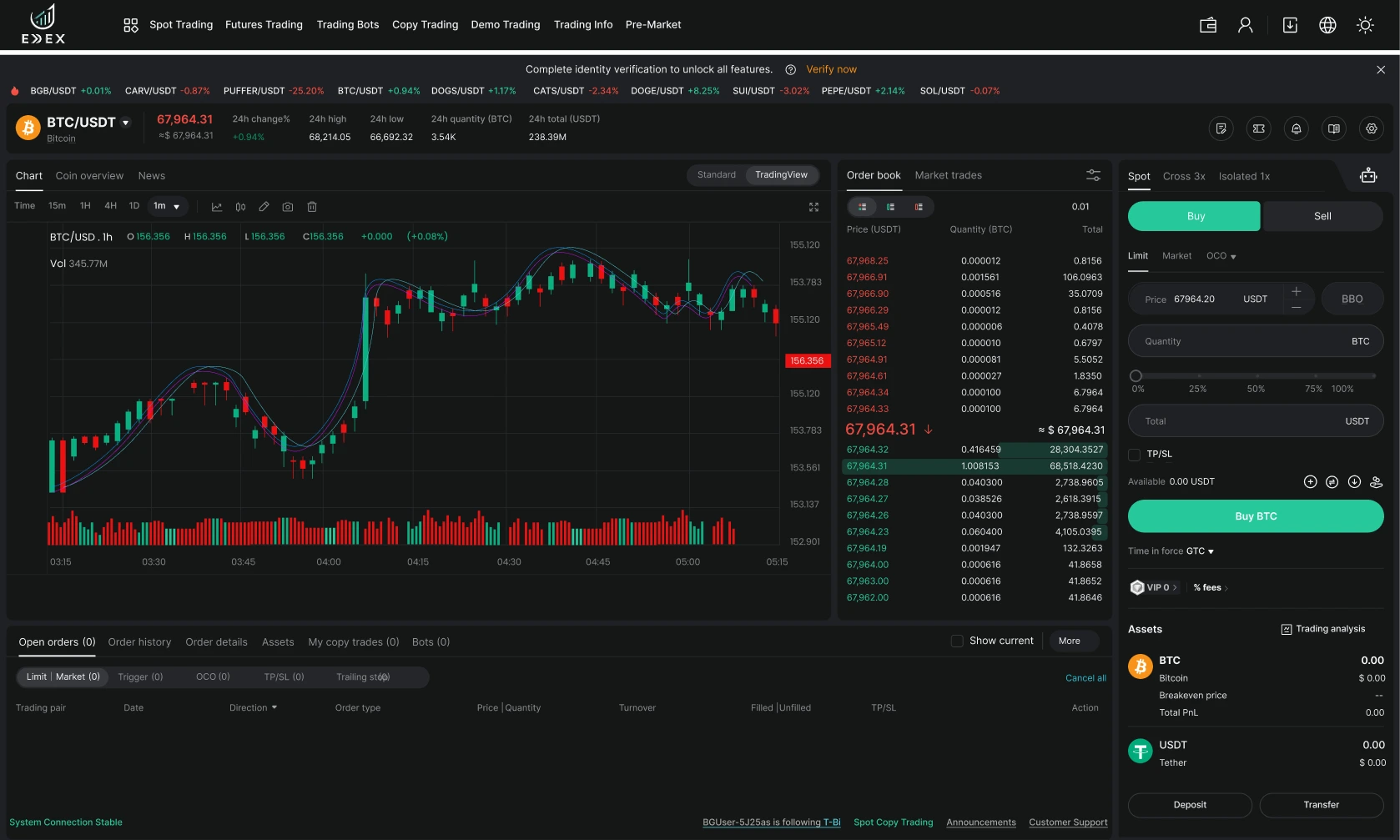The image size is (1400, 840).
Task: Set quantity slider to 50% mark
Action: tap(1256, 376)
